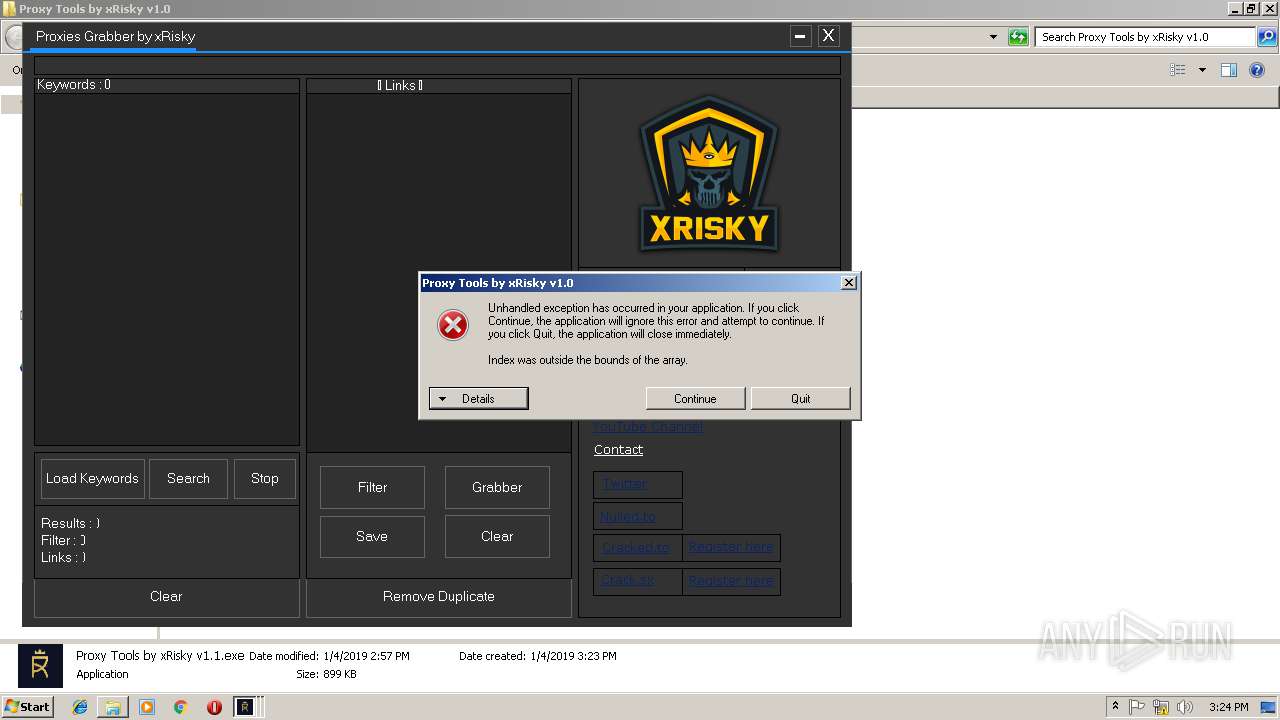
Task: Expand Details in the exception dialog
Action: (478, 398)
